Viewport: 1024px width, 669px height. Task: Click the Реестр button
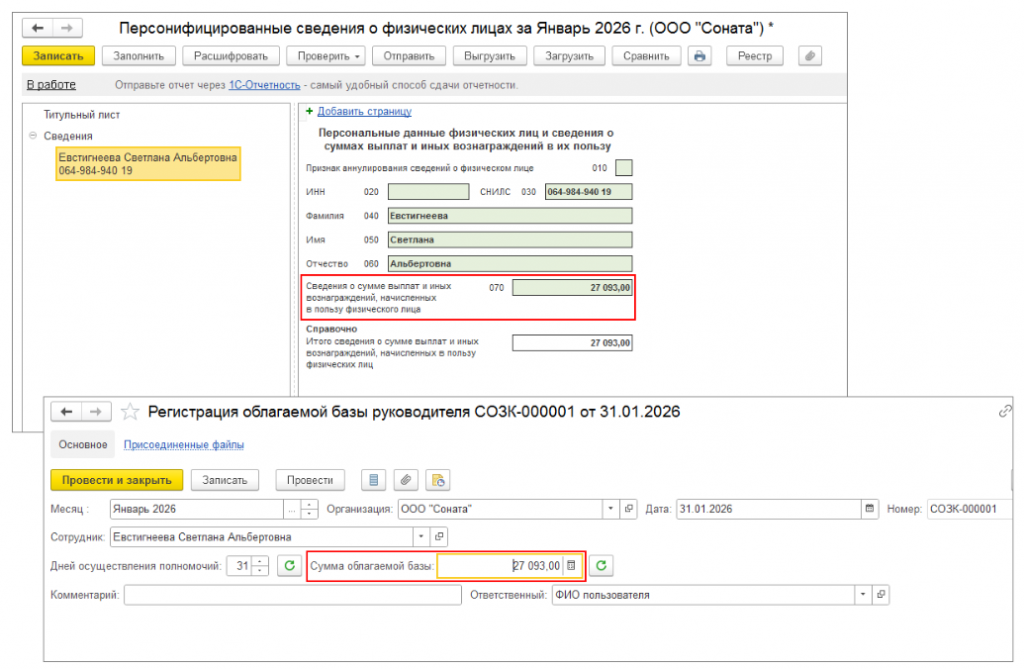[755, 56]
